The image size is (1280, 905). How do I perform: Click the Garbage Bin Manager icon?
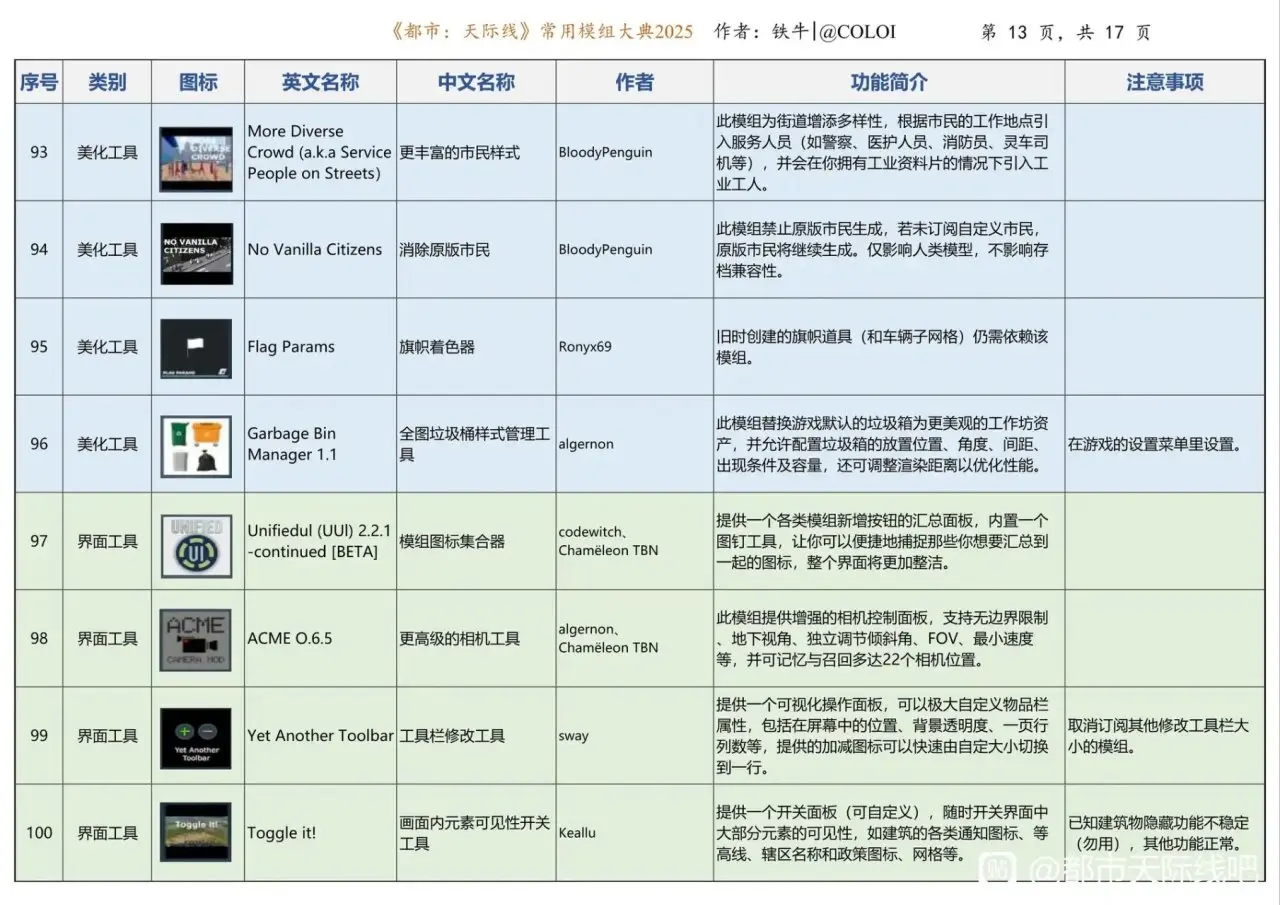(196, 444)
